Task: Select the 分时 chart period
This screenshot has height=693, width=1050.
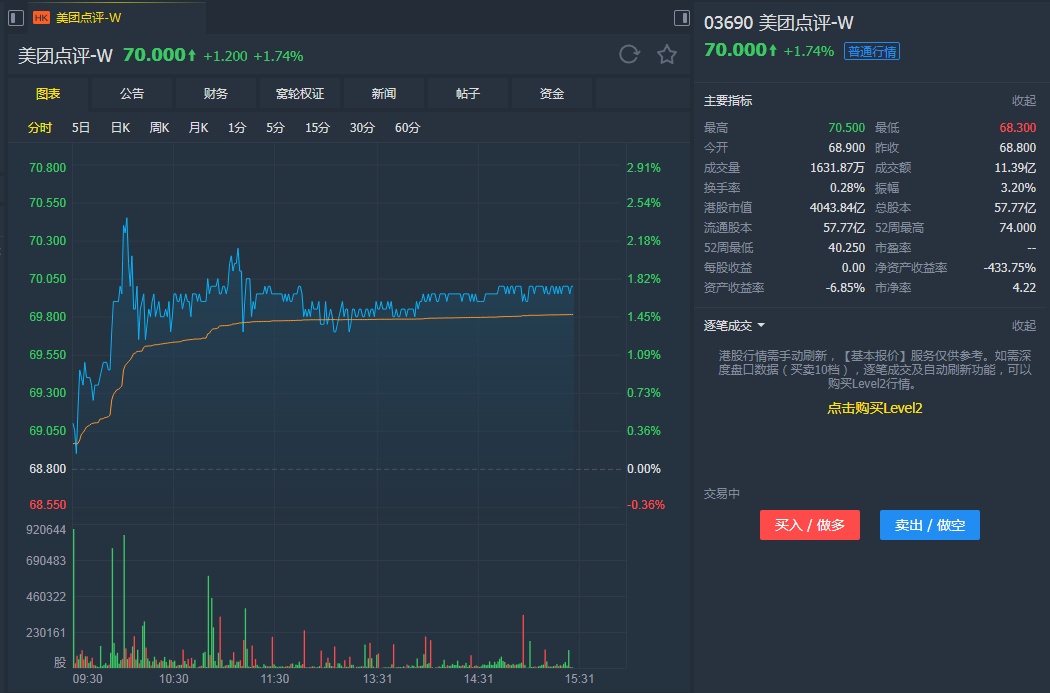Action: click(40, 127)
